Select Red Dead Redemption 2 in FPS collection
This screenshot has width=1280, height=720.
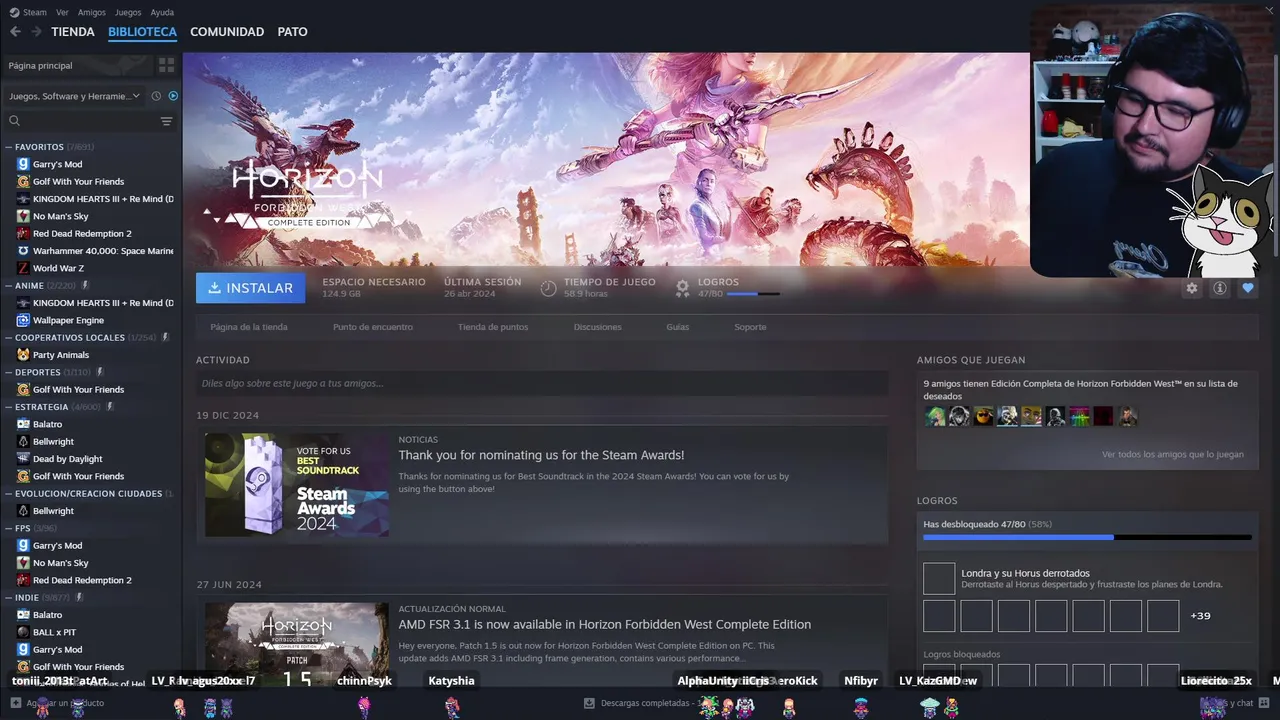coord(82,580)
